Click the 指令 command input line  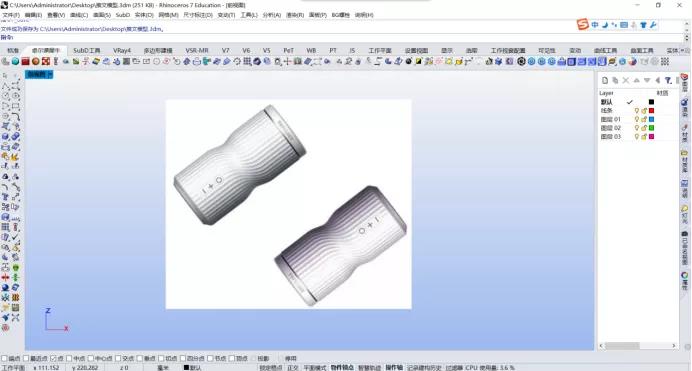(342, 37)
